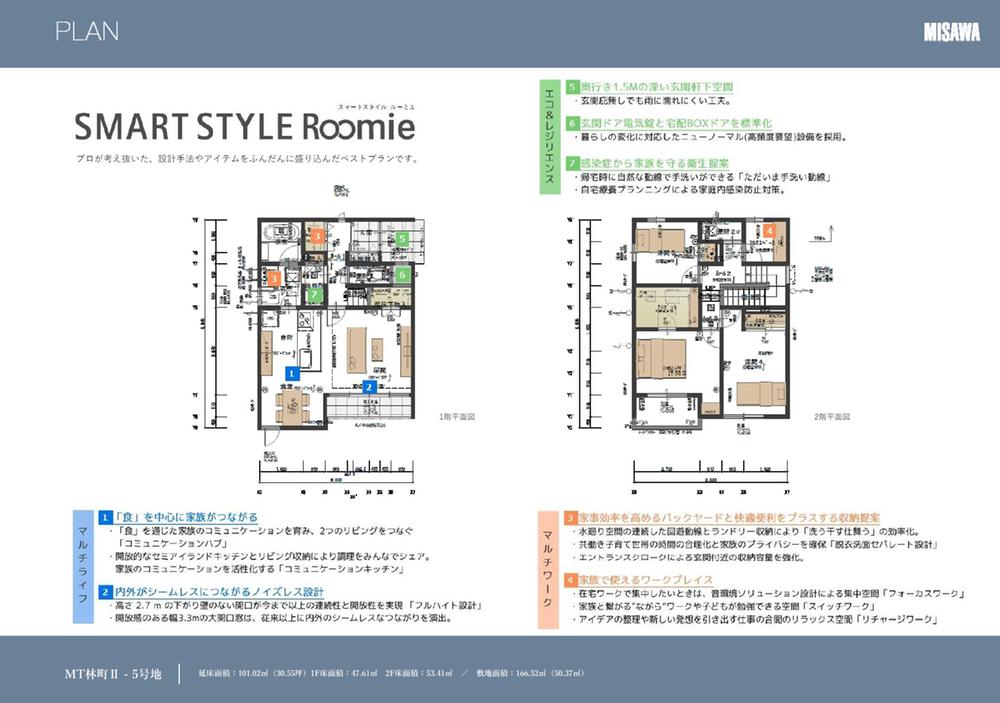Click the footer text MT林町Ⅱ - 5号地
1000x703 pixels.
tap(113, 674)
